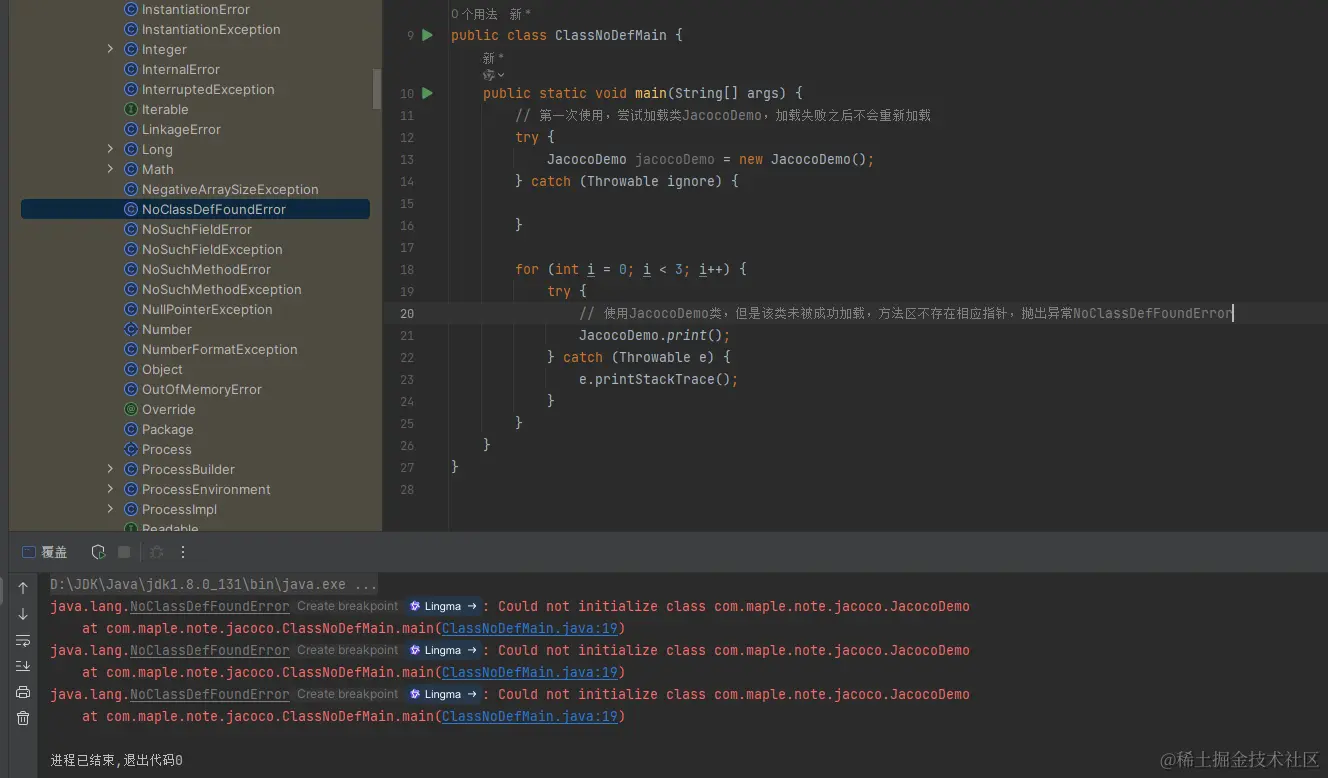Open NoClassDefFoundError link in first console error
The height and width of the screenshot is (778, 1328).
click(210, 606)
